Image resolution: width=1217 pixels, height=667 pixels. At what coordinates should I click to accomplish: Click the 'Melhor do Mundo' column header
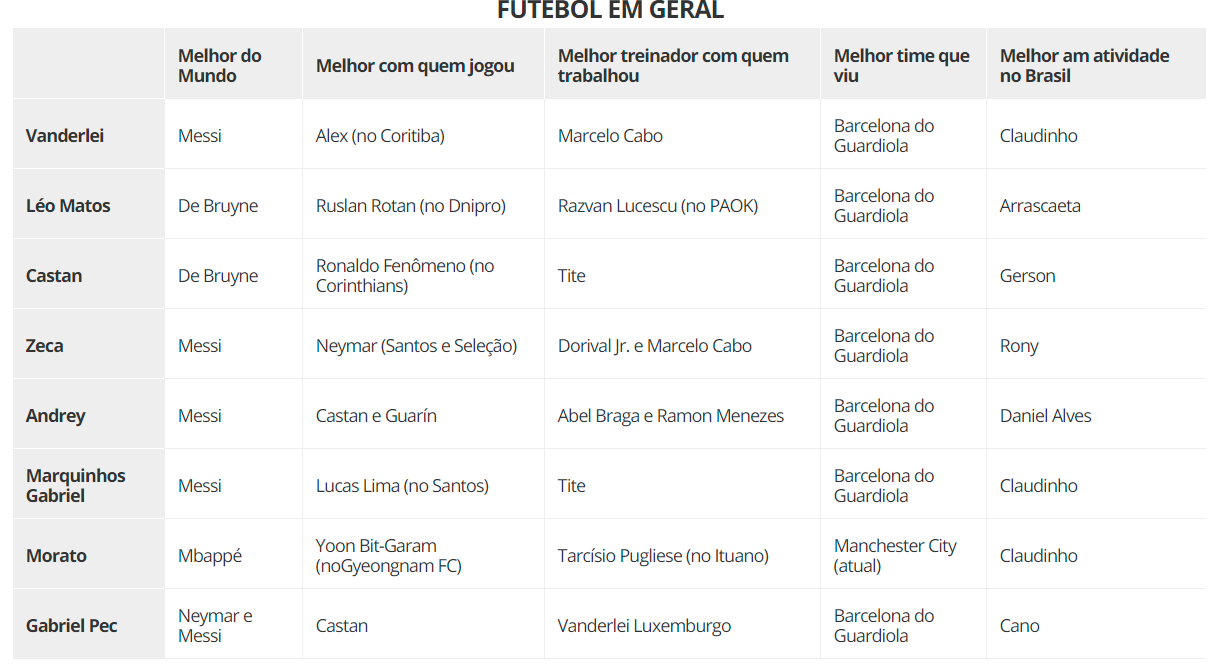coord(220,66)
